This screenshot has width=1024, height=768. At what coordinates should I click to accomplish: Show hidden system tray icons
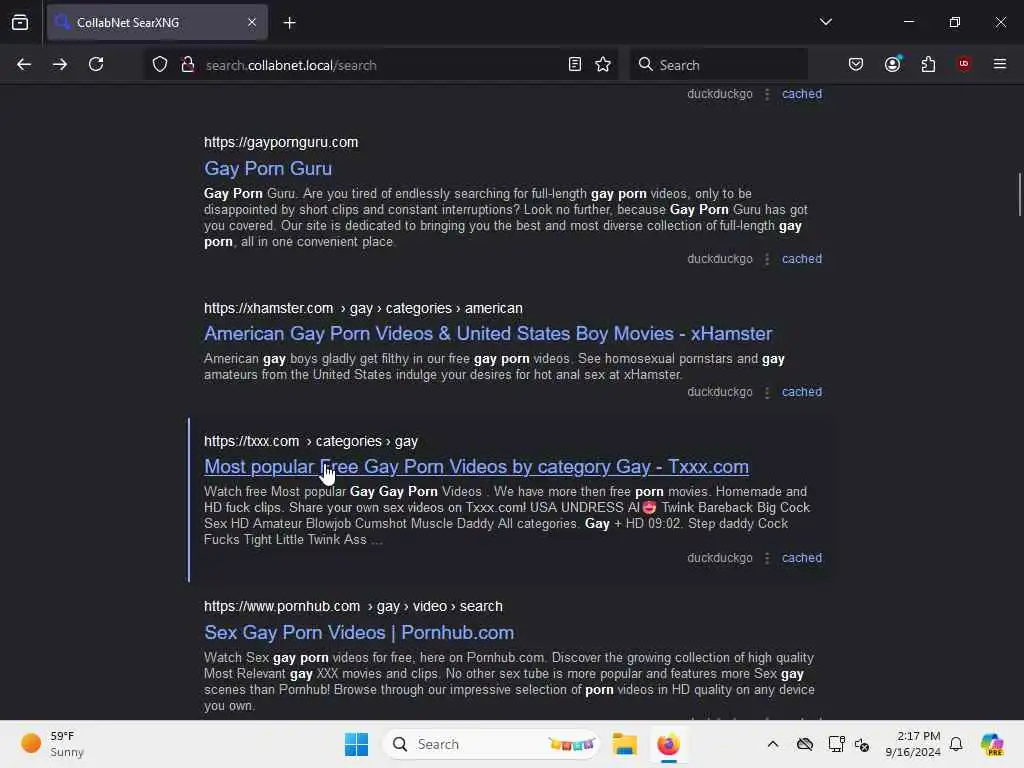point(773,744)
